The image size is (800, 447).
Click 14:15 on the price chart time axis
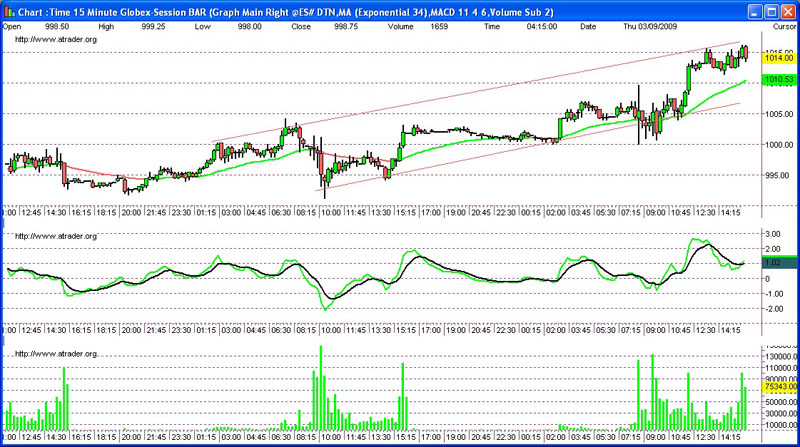tap(731, 212)
